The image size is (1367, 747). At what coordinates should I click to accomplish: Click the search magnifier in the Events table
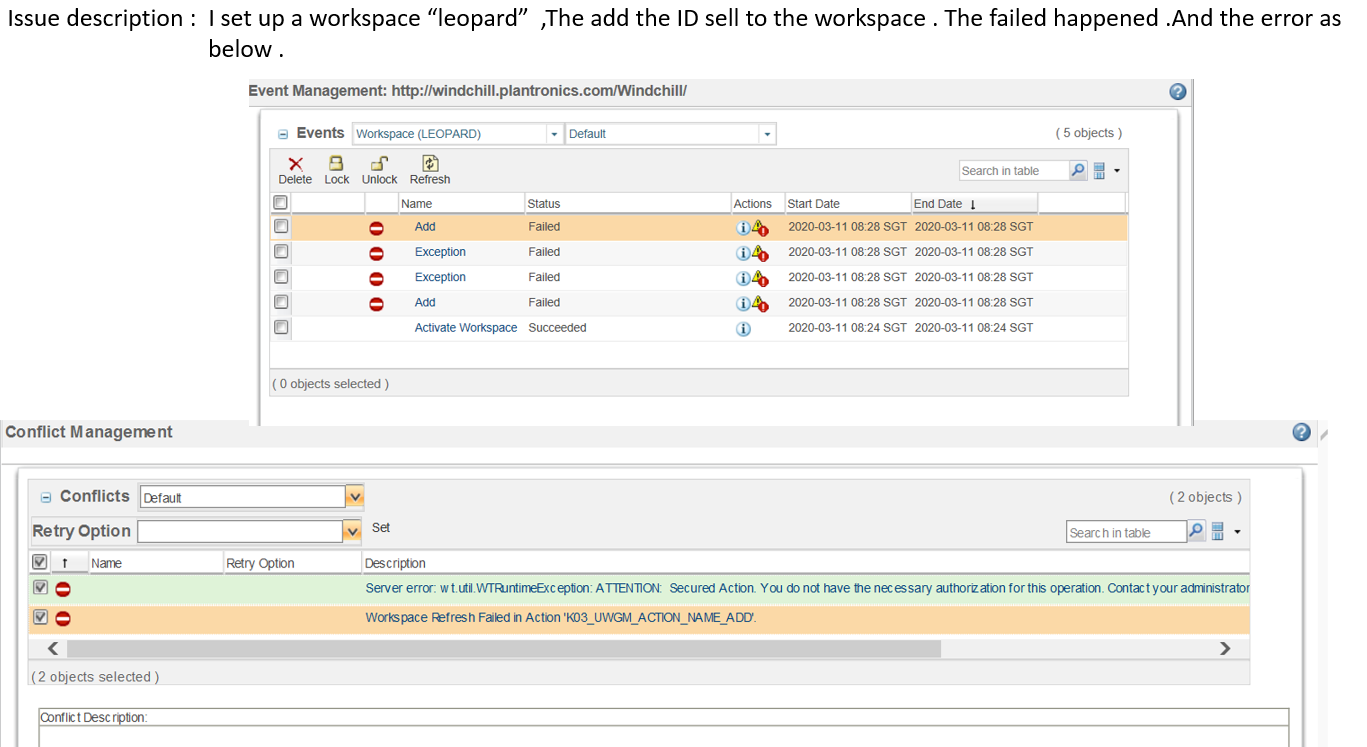1077,170
